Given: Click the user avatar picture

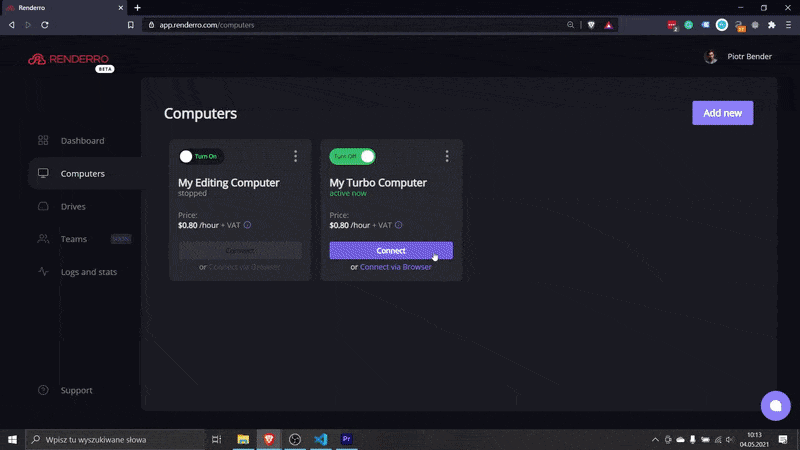Looking at the screenshot, I should pyautogui.click(x=711, y=57).
